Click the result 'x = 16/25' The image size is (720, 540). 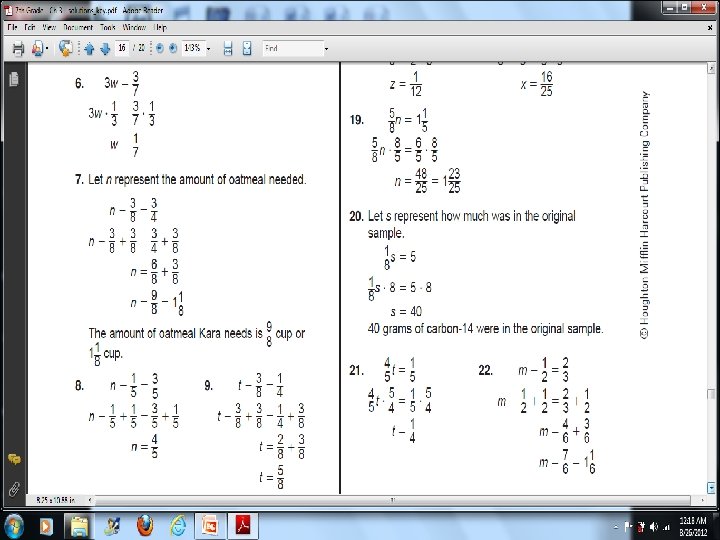coord(536,84)
